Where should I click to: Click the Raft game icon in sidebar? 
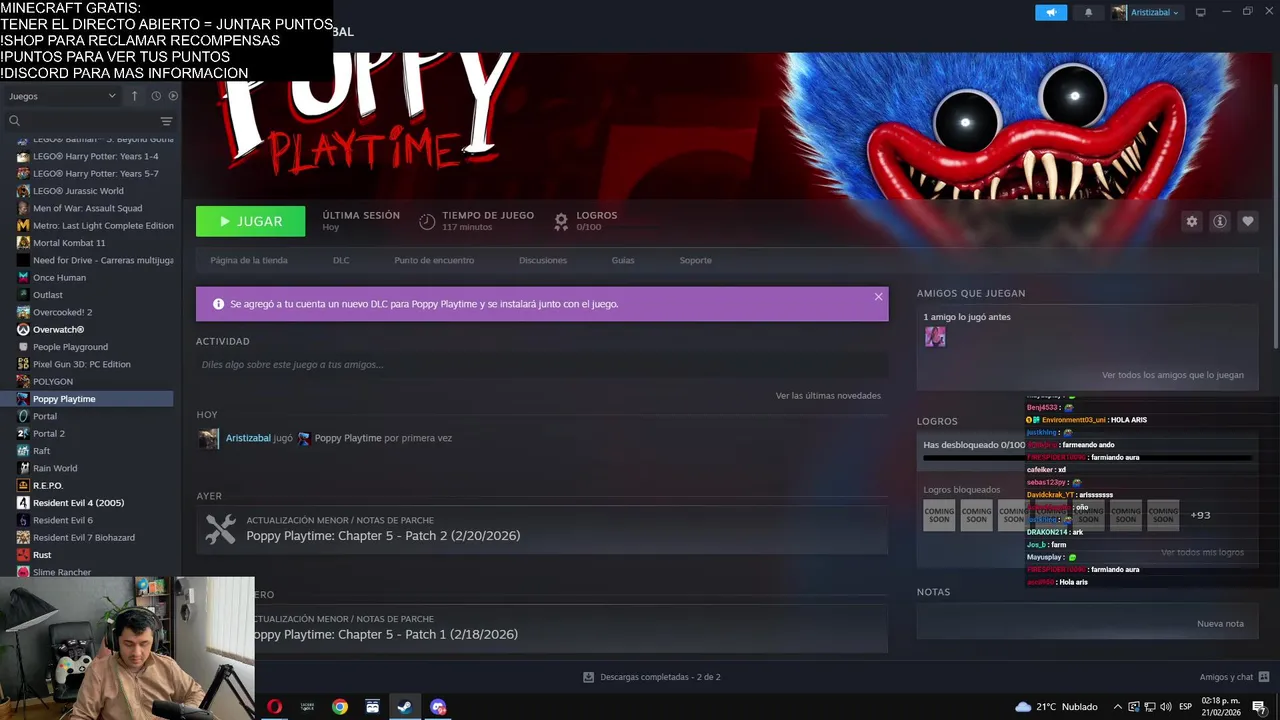click(23, 451)
